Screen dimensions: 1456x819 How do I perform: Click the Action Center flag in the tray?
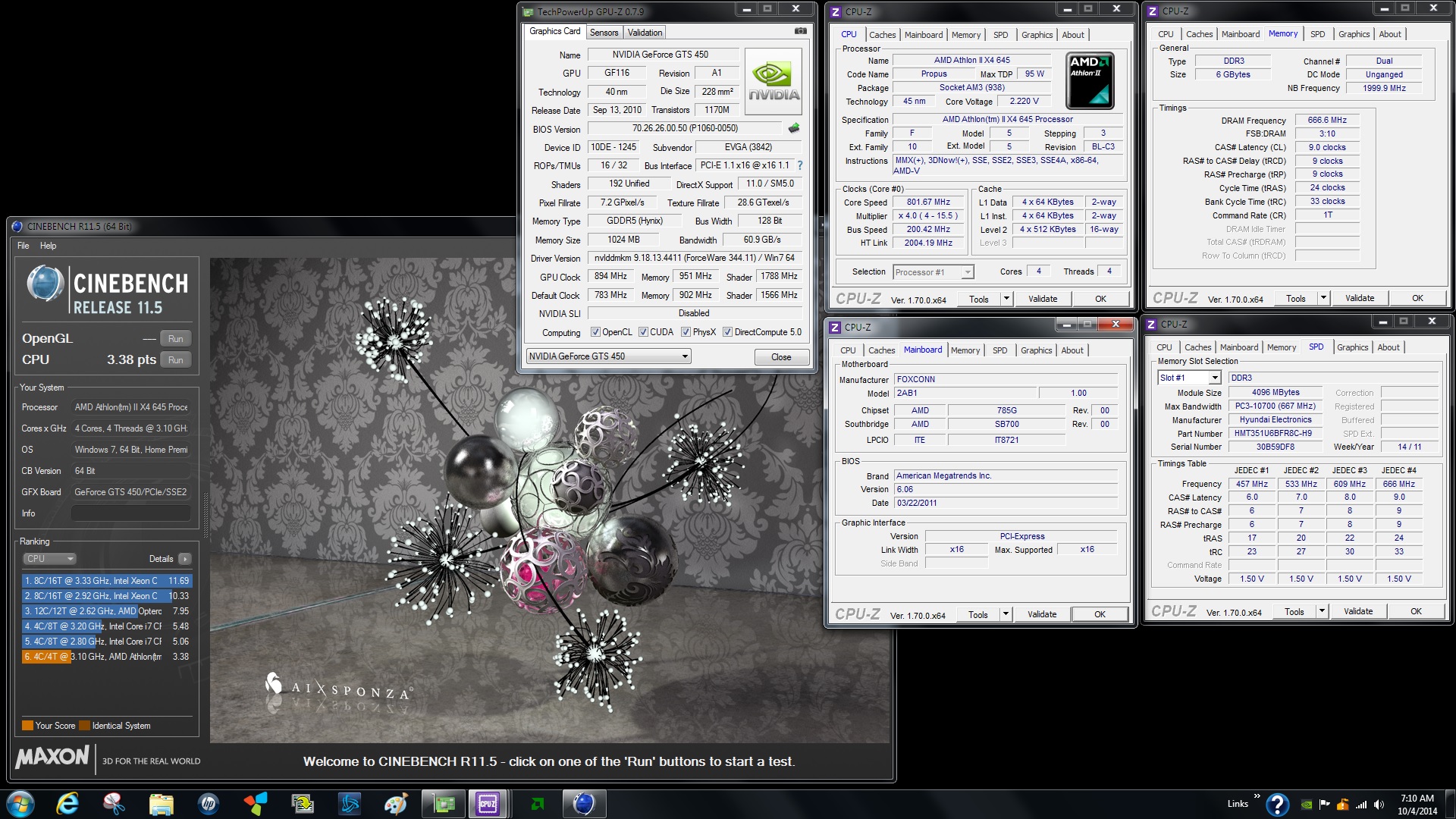point(1325,805)
